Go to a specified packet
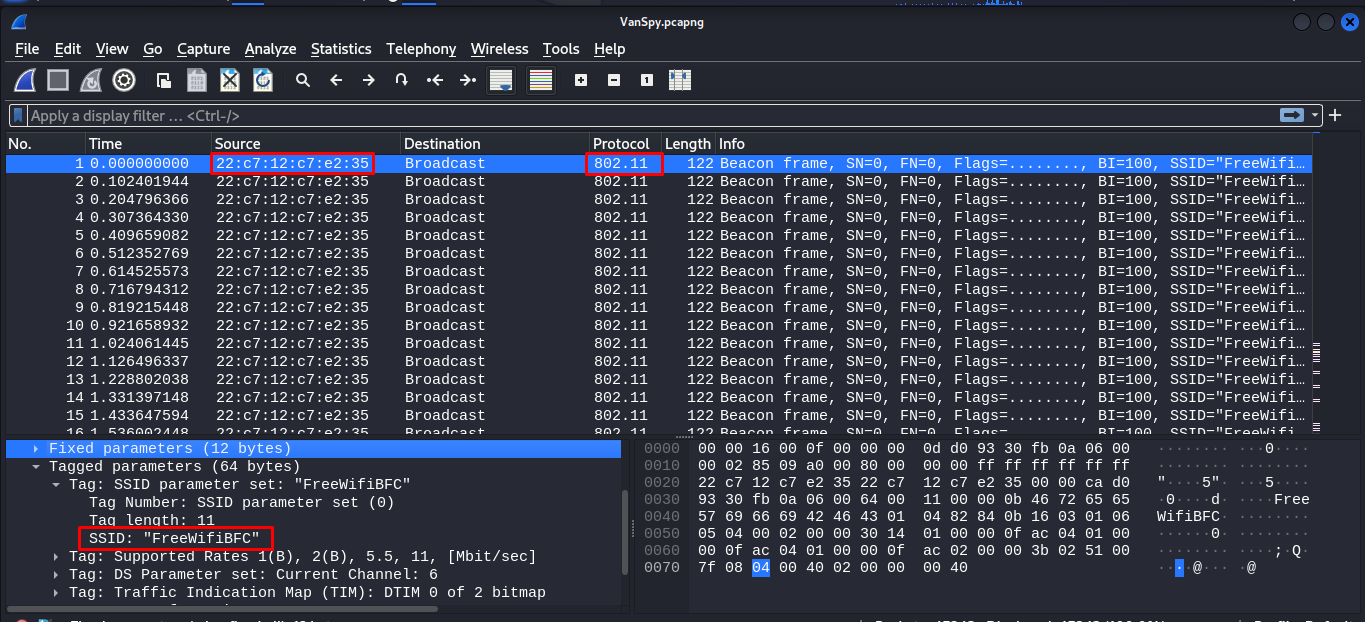Viewport: 1365px width, 622px height. tap(402, 80)
